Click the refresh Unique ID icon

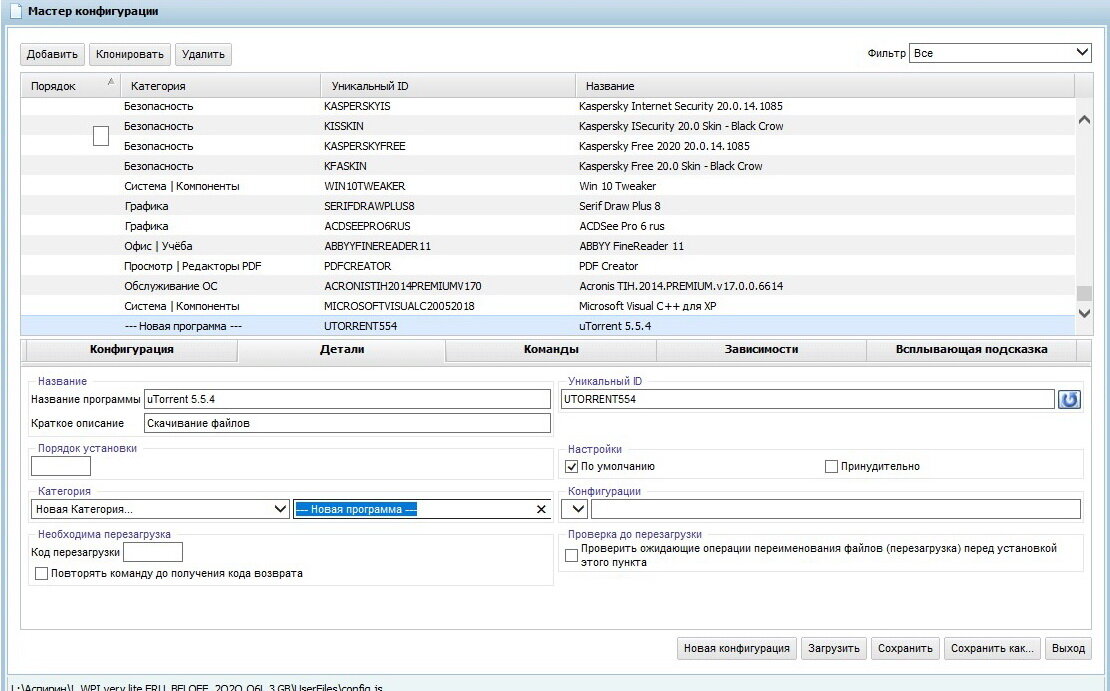pyautogui.click(x=1069, y=399)
